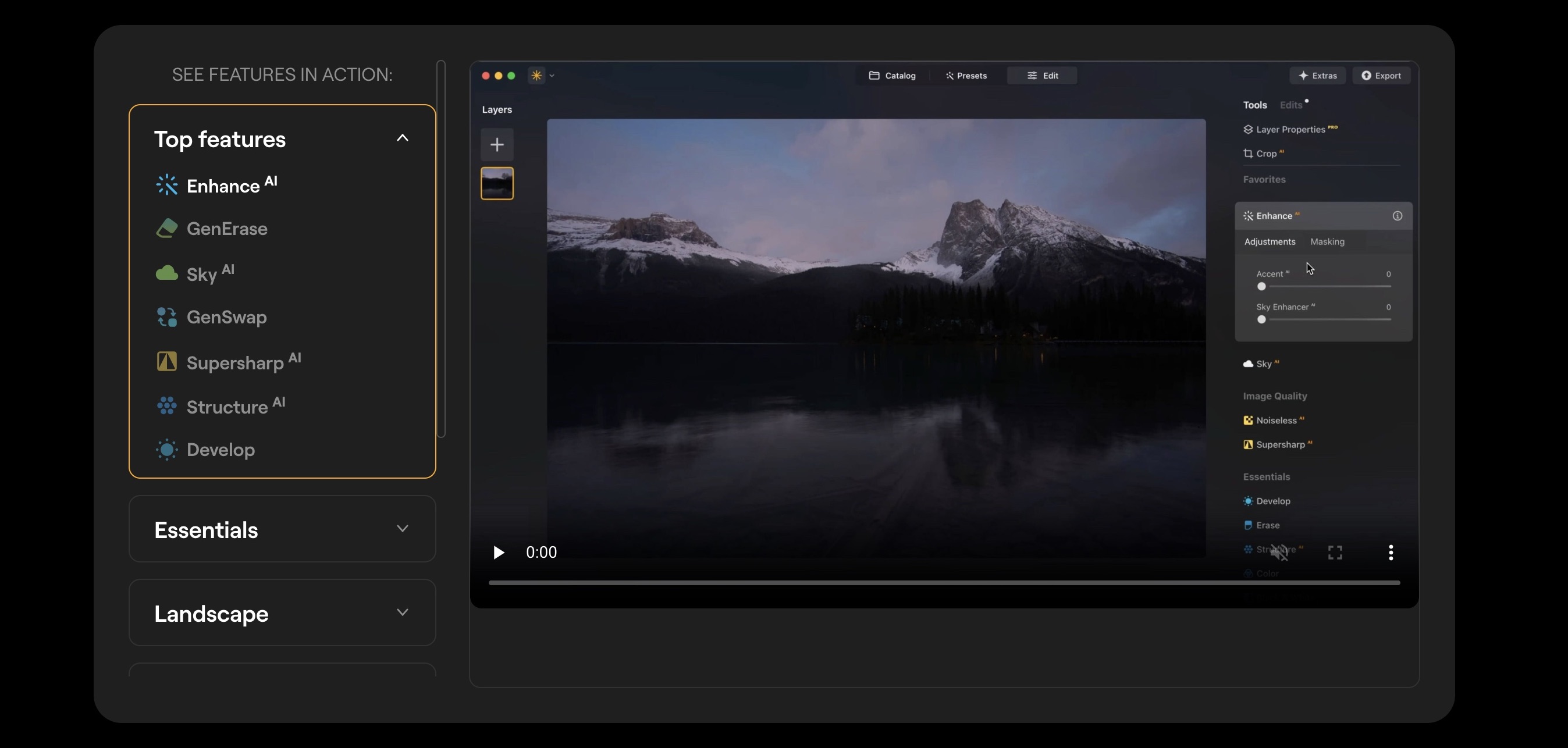Adjust the Sky Enhancer AI slider
This screenshot has height=748, width=1568.
[1324, 319]
